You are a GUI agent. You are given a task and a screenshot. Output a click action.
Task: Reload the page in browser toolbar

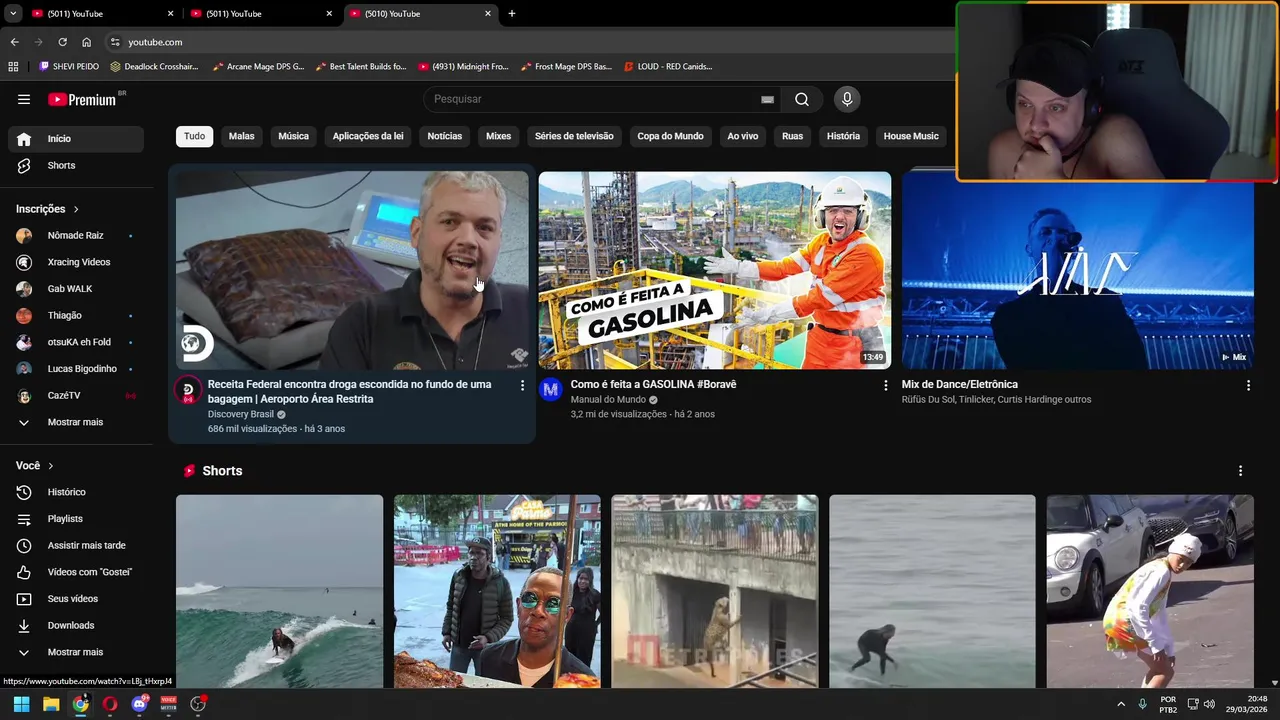click(62, 42)
